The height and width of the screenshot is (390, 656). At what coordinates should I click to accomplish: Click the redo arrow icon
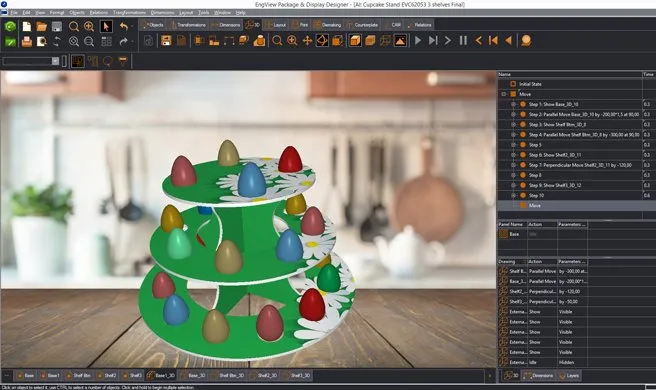pos(123,41)
